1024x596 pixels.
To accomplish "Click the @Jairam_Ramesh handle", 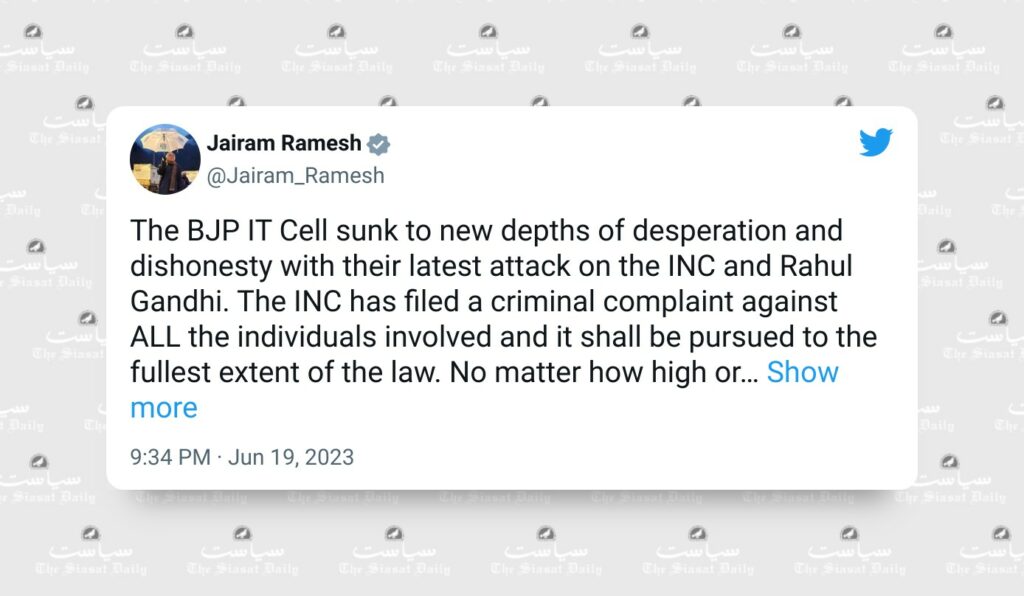I will [x=295, y=175].
